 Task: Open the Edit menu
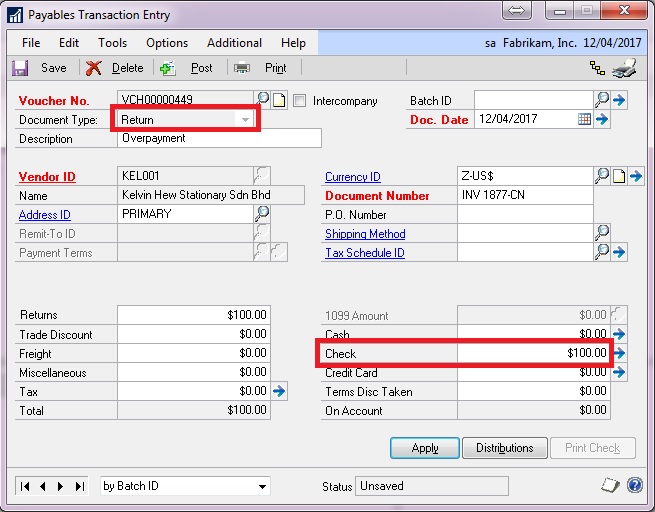pos(69,43)
